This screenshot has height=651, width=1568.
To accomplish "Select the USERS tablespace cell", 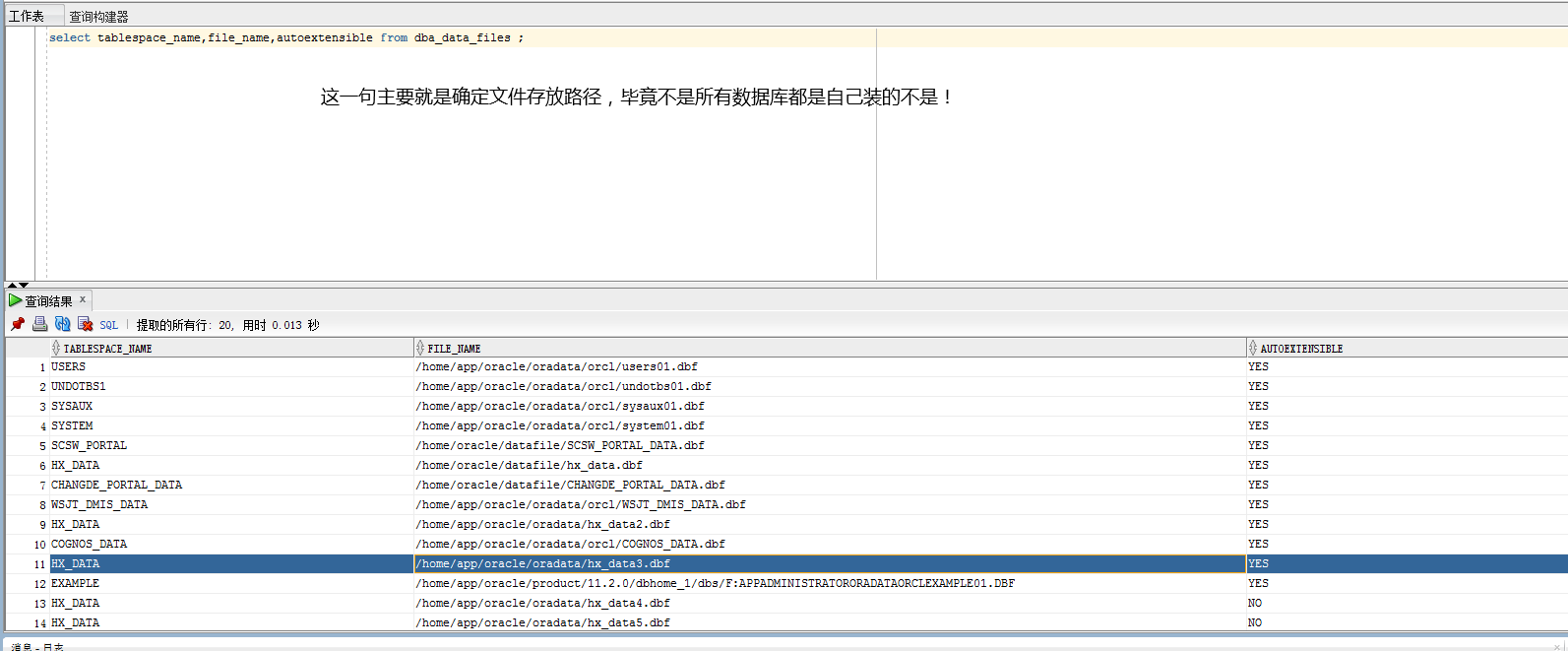I will click(x=230, y=366).
